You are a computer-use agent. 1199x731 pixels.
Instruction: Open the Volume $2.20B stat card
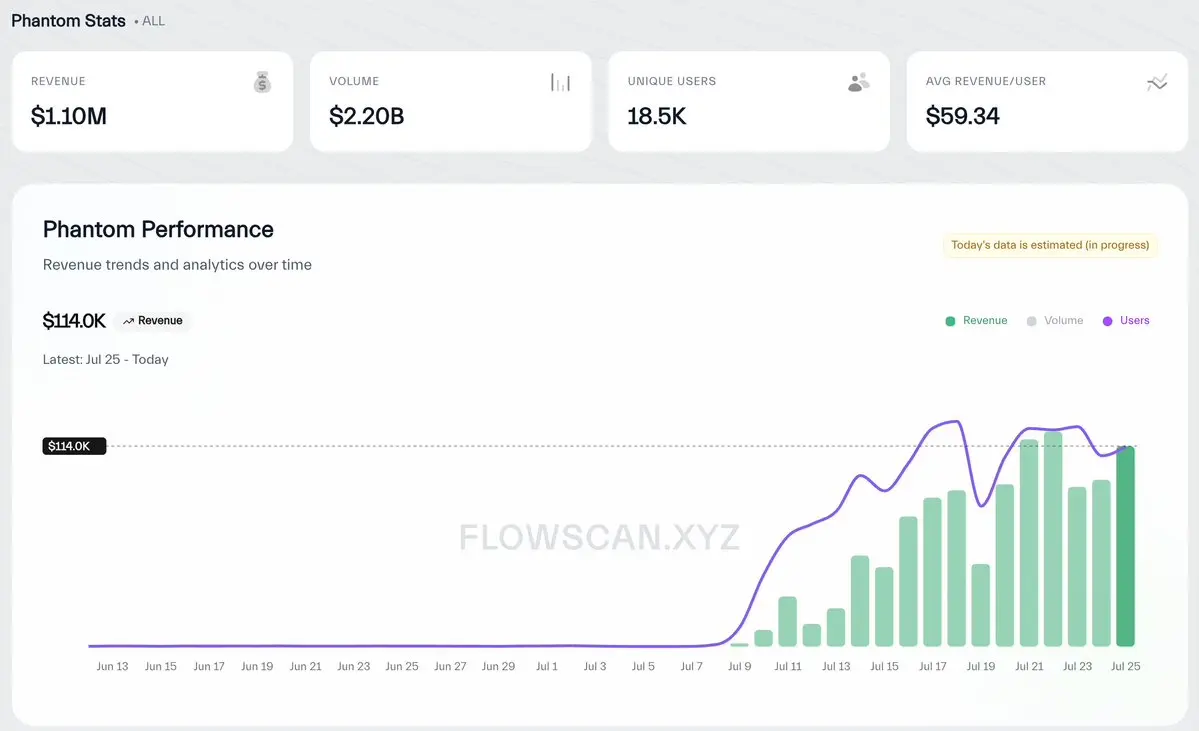(x=450, y=102)
